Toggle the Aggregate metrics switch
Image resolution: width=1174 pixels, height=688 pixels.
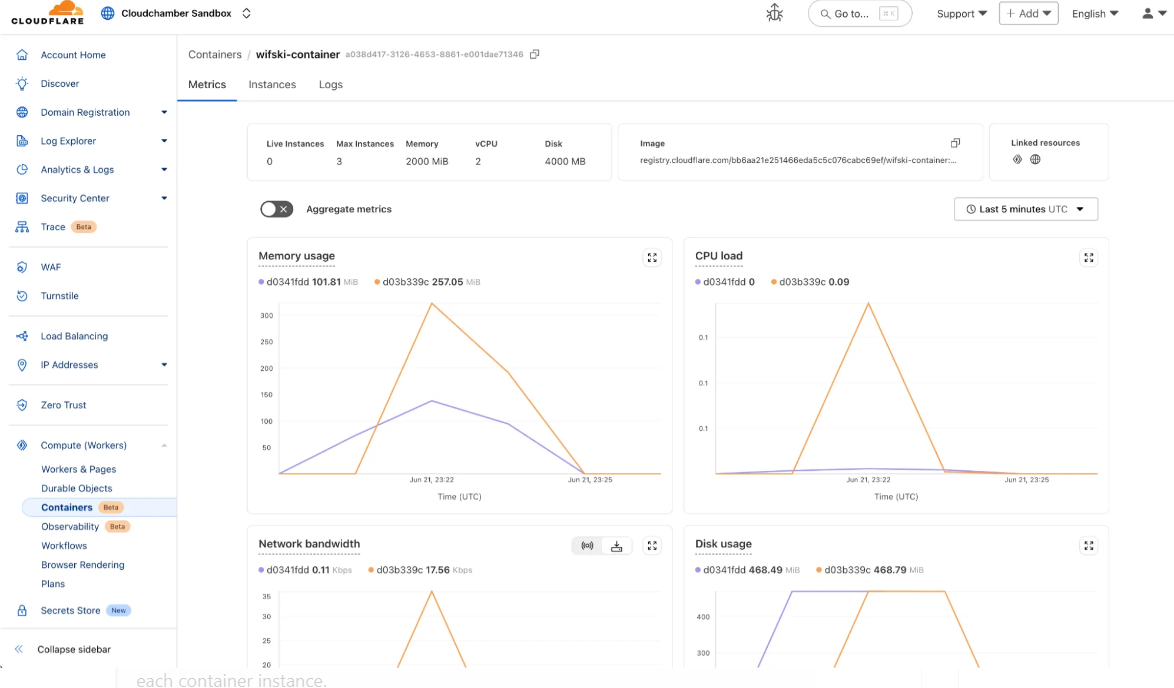[276, 209]
